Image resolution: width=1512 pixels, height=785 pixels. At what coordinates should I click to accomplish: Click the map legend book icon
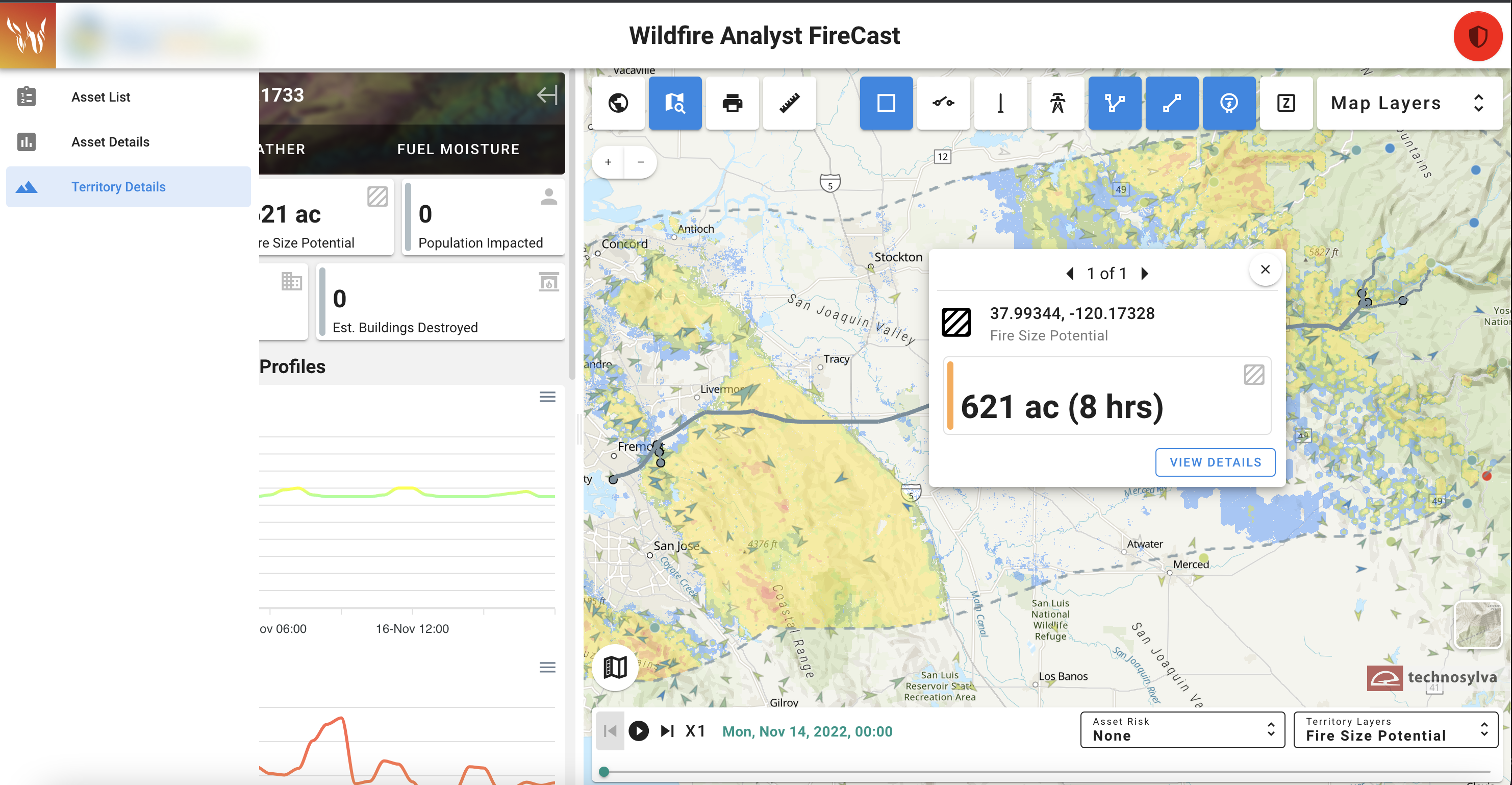pyautogui.click(x=615, y=667)
